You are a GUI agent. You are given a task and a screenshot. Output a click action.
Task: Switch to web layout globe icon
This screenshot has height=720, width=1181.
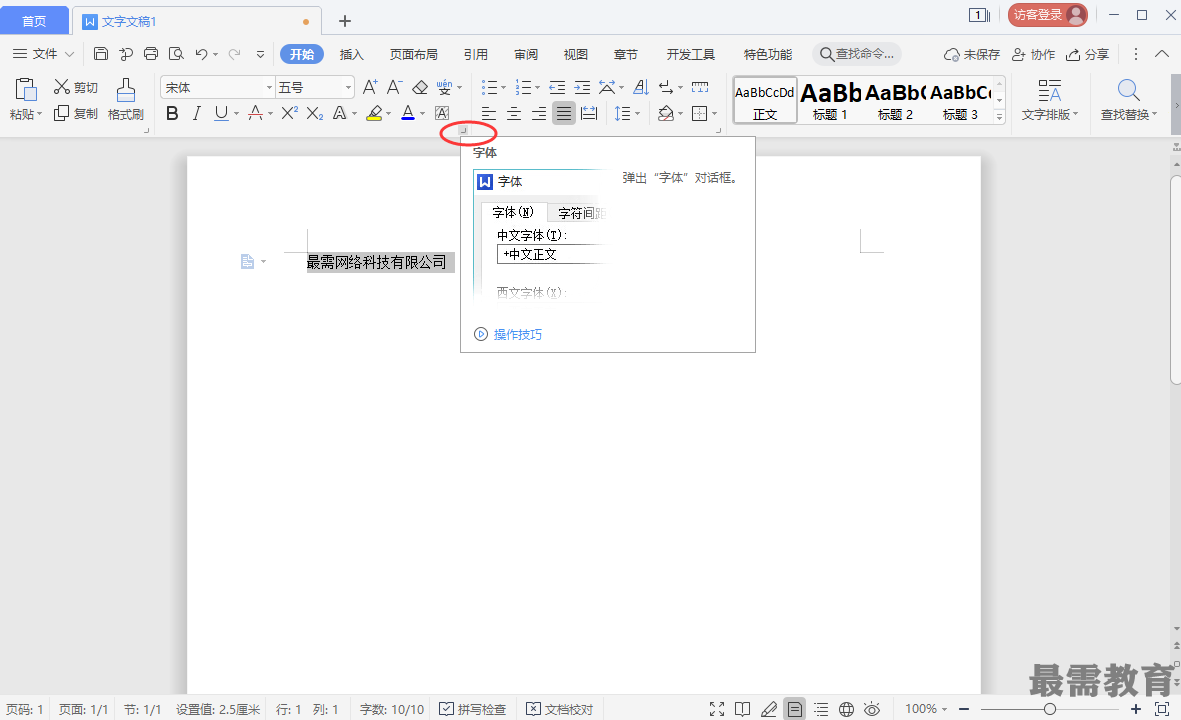point(847,709)
